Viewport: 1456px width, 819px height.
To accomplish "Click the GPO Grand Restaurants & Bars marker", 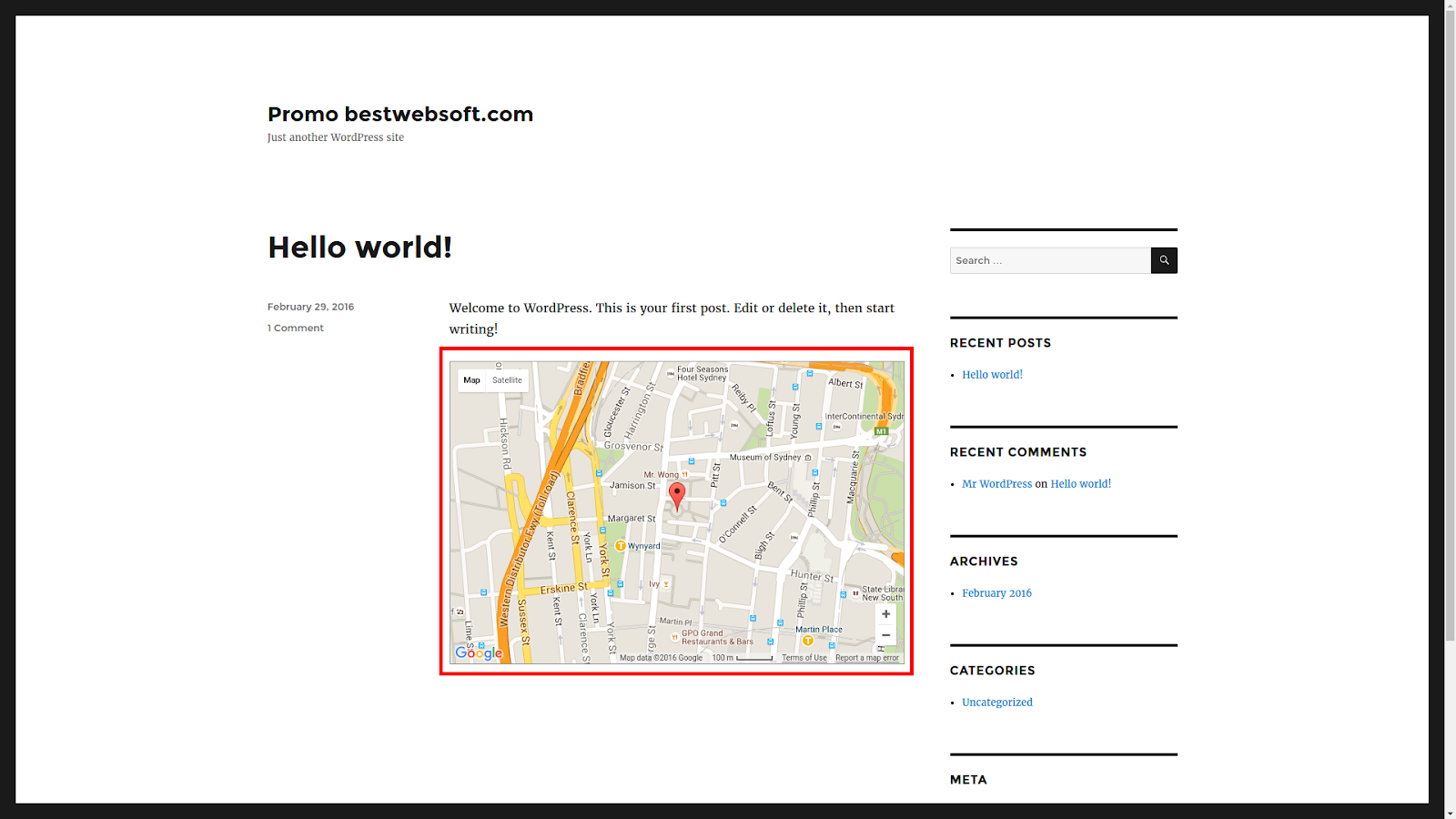I will (674, 638).
